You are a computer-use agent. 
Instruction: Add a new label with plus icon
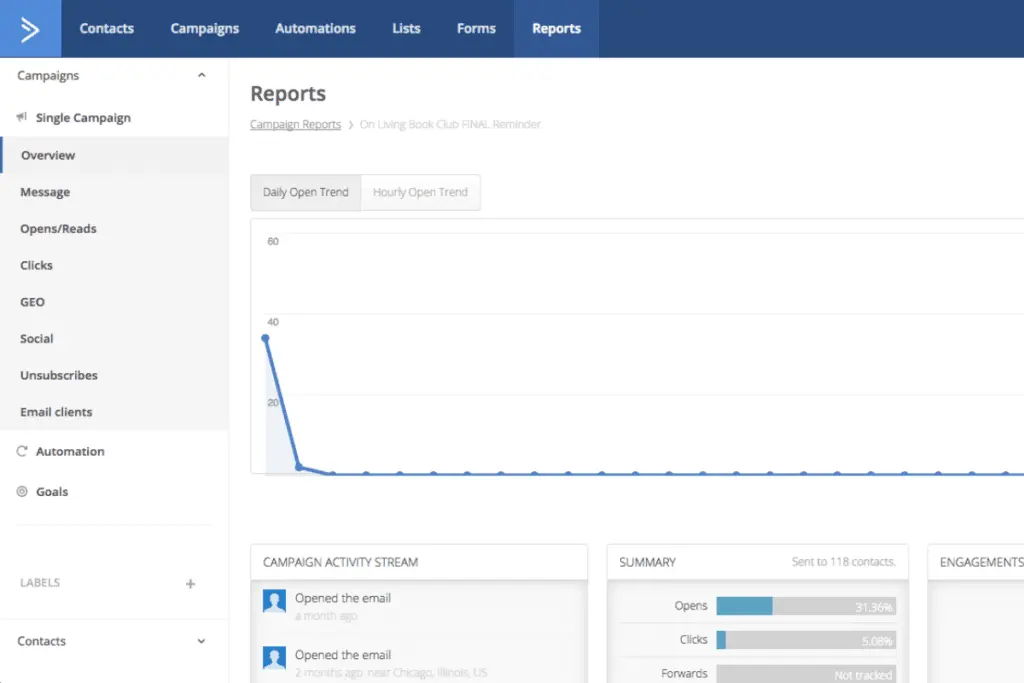(x=190, y=584)
